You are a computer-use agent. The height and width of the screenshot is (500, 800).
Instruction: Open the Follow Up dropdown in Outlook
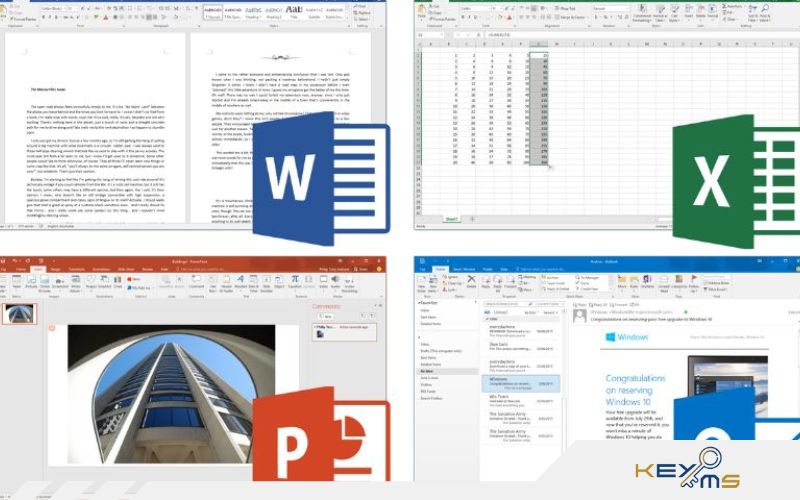click(x=693, y=284)
